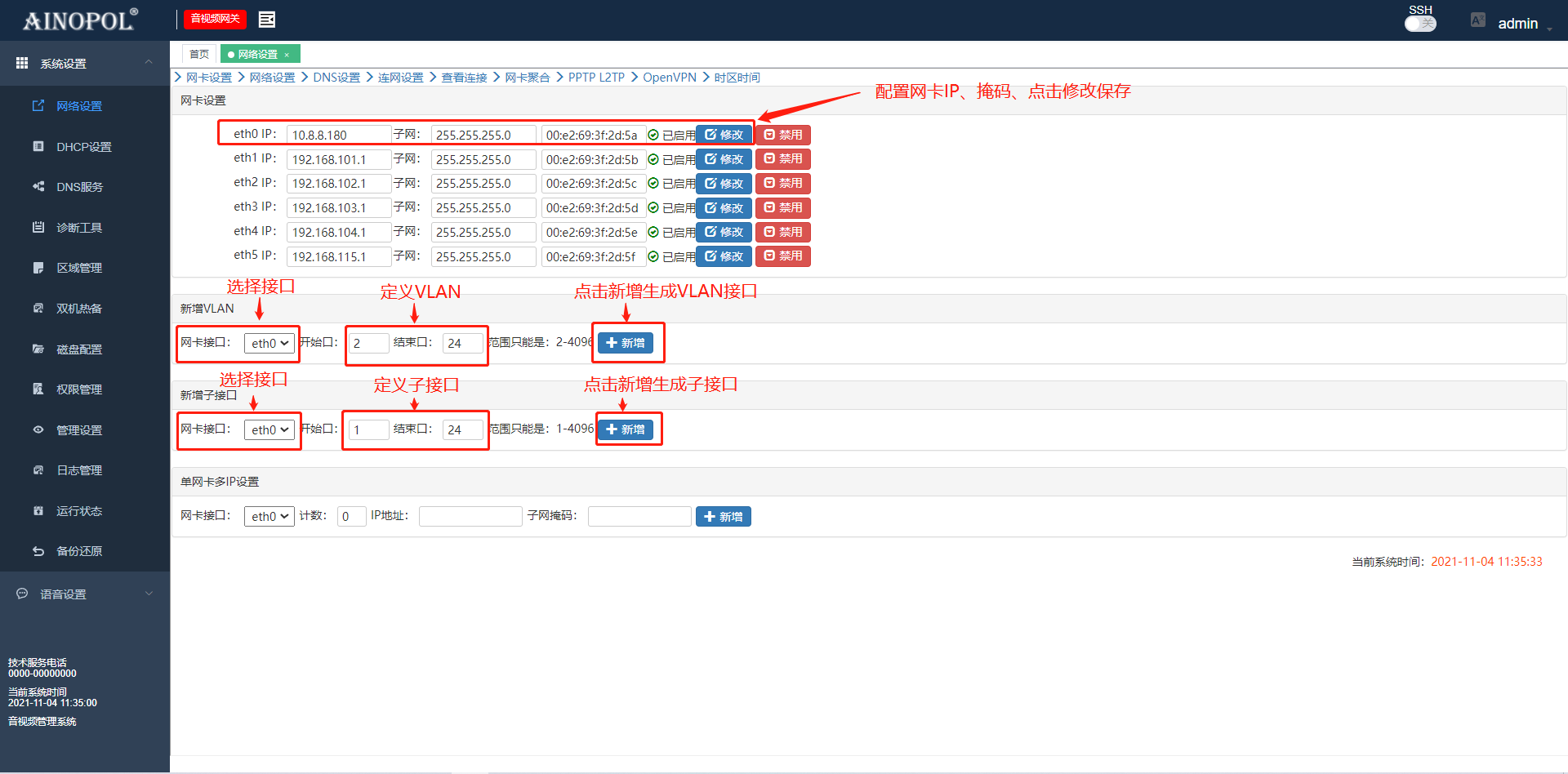The width and height of the screenshot is (1568, 774).
Task: Open DHCP设置 from the sidebar
Action: [83, 147]
